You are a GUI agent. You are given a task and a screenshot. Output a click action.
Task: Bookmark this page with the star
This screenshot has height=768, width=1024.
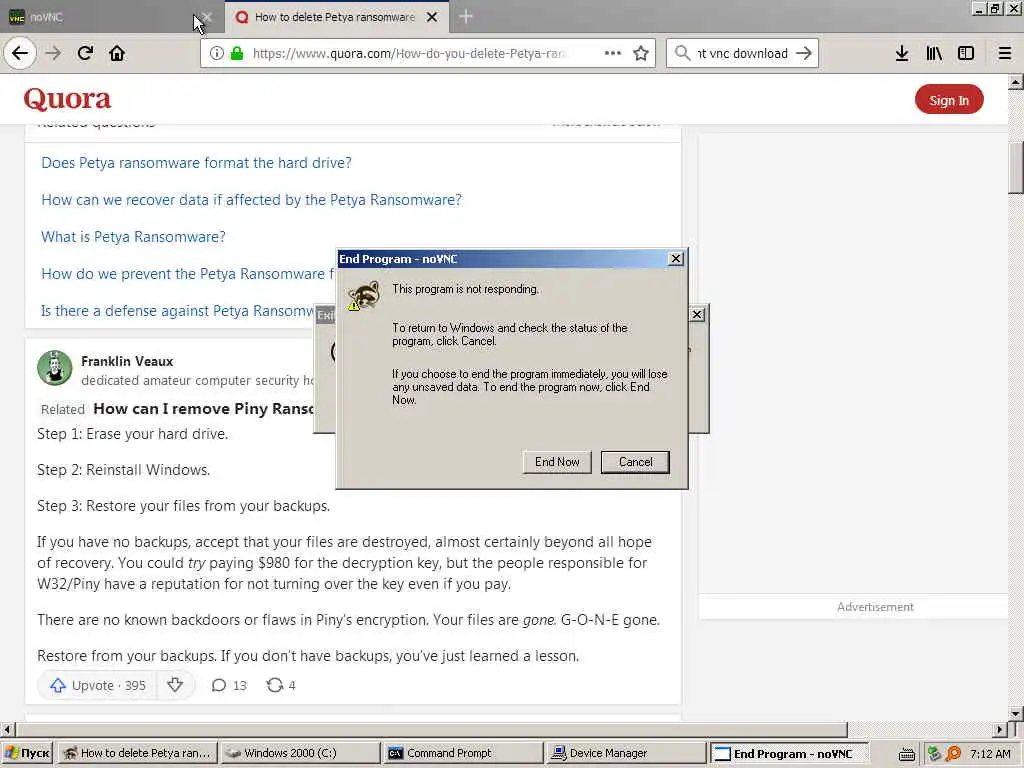[641, 53]
